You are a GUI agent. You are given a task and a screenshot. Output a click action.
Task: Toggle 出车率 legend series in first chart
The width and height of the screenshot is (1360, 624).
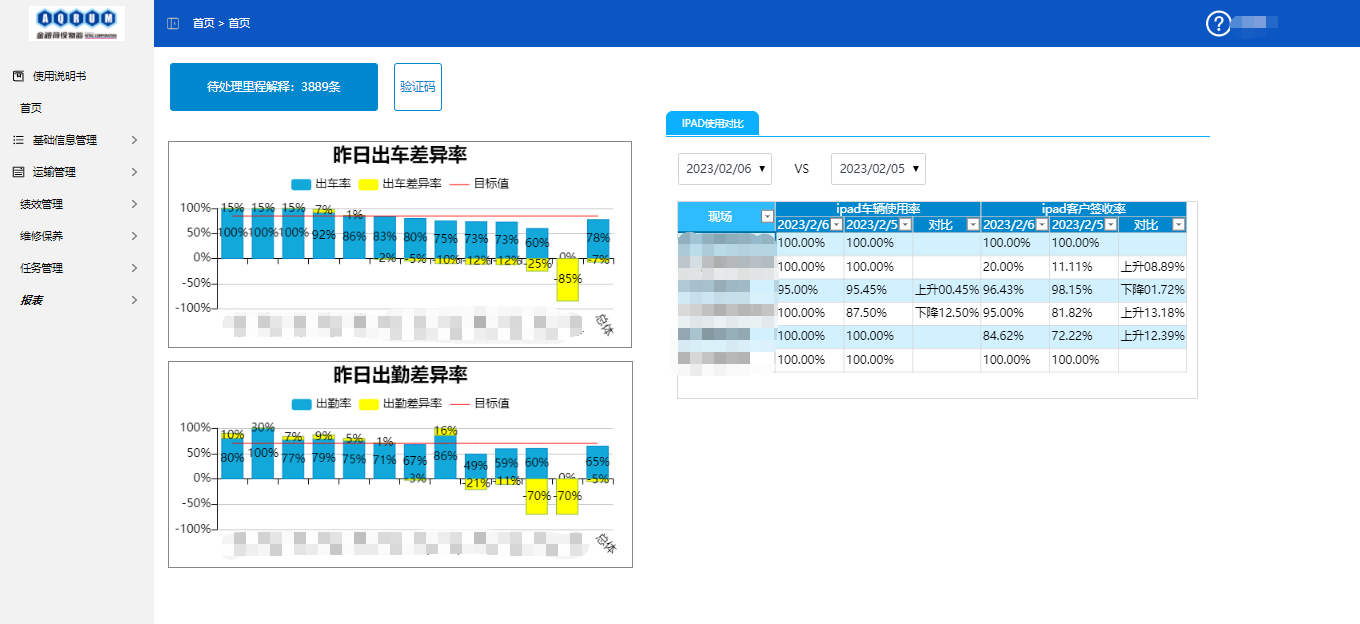click(x=316, y=184)
